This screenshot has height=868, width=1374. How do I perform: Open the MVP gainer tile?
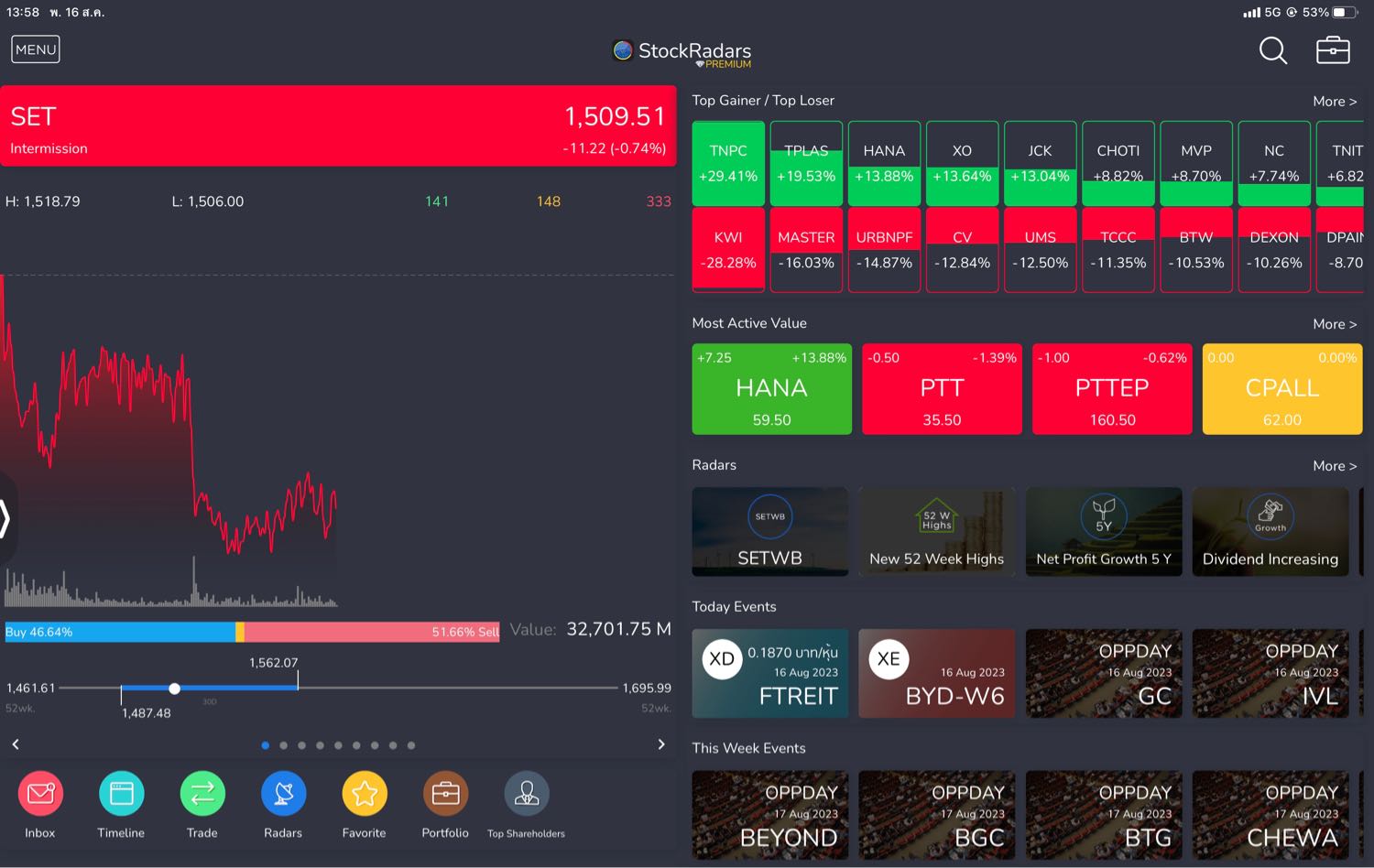[x=1196, y=163]
